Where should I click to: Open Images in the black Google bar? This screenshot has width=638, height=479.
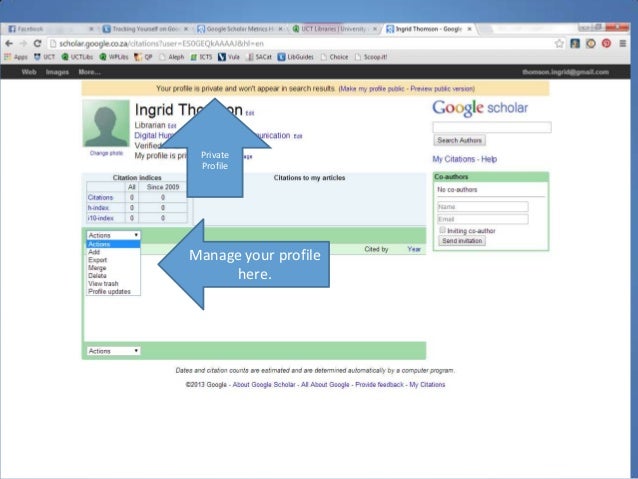click(x=57, y=72)
